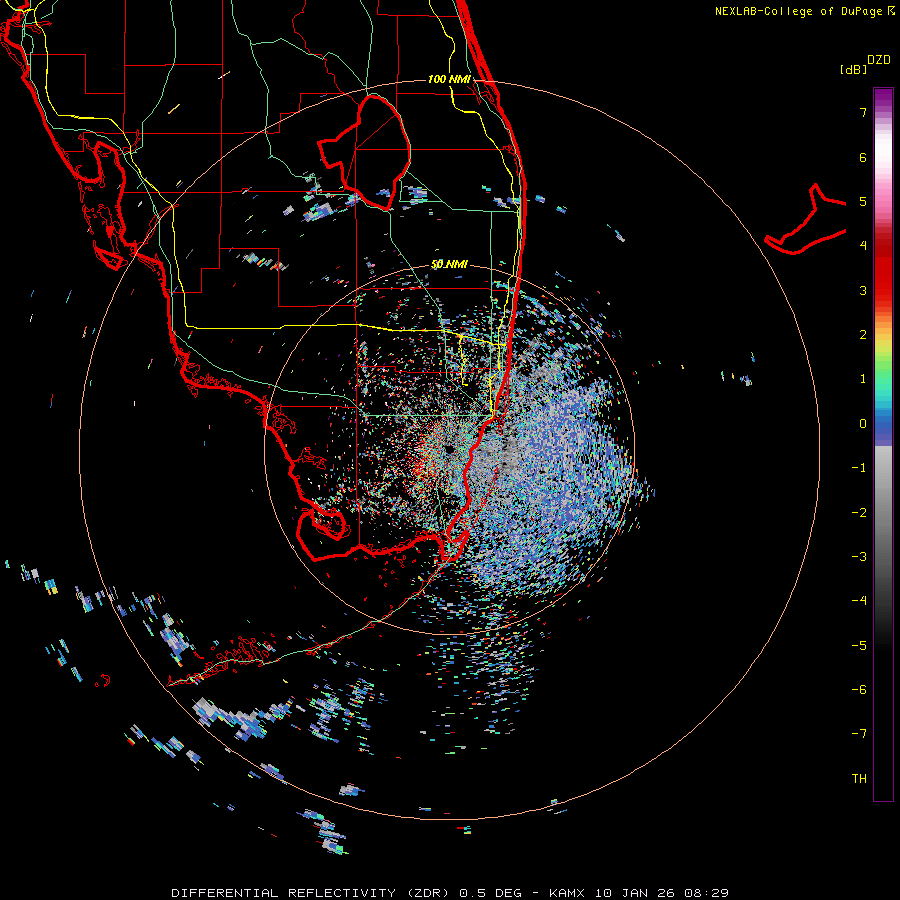900x900 pixels.
Task: Click the 5 value on color scale
Action: pos(863,201)
